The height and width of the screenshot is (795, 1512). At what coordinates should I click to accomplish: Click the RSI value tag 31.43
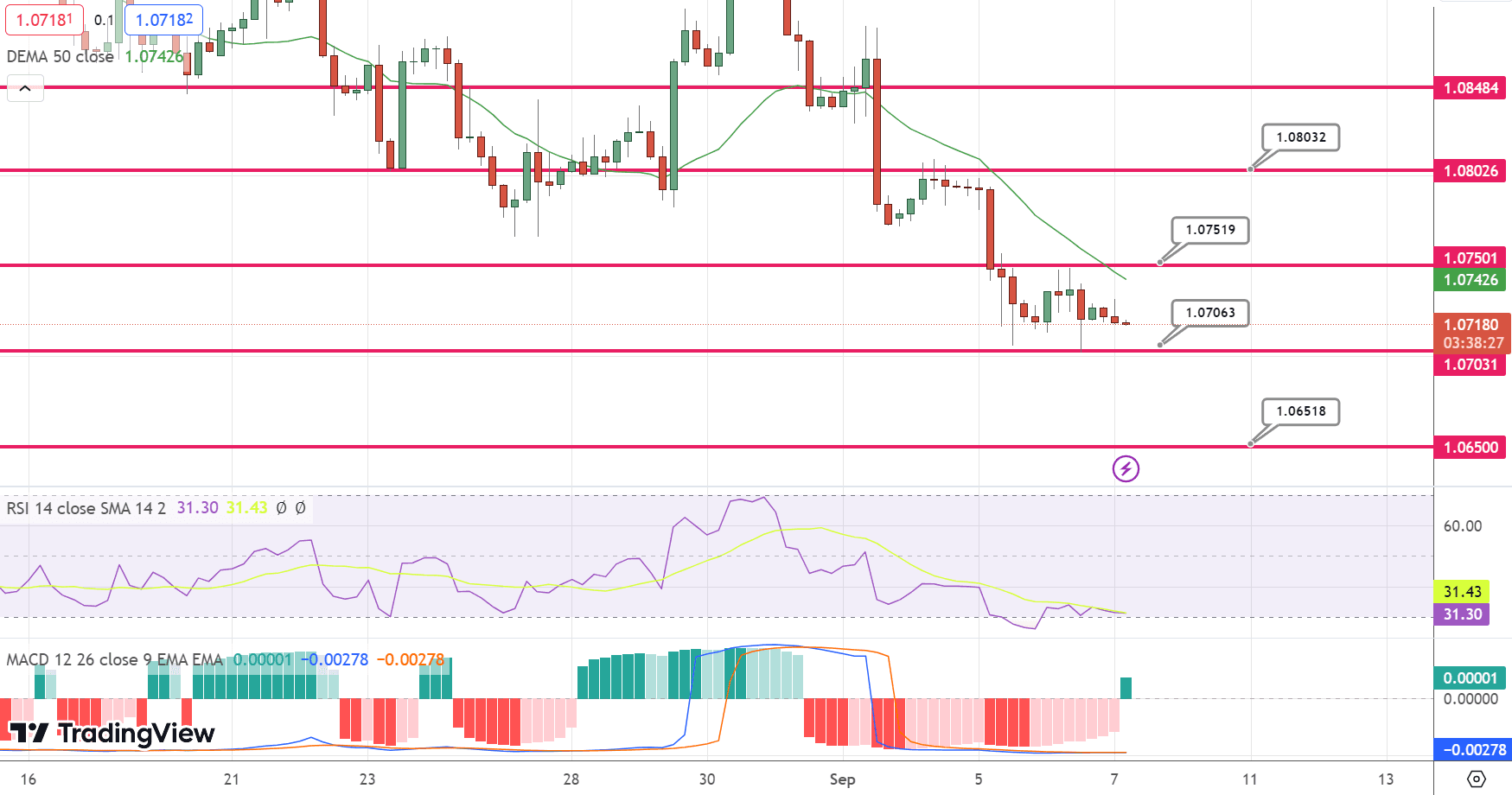point(1462,592)
